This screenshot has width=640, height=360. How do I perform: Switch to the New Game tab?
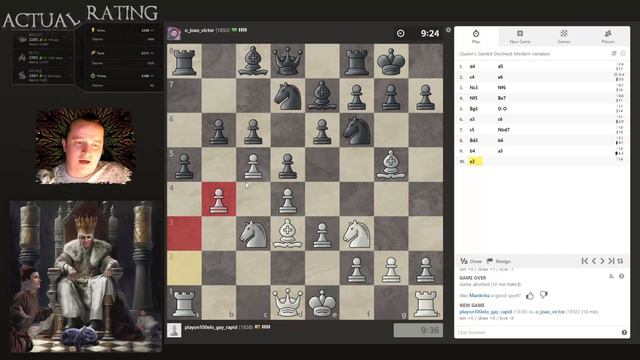point(520,36)
